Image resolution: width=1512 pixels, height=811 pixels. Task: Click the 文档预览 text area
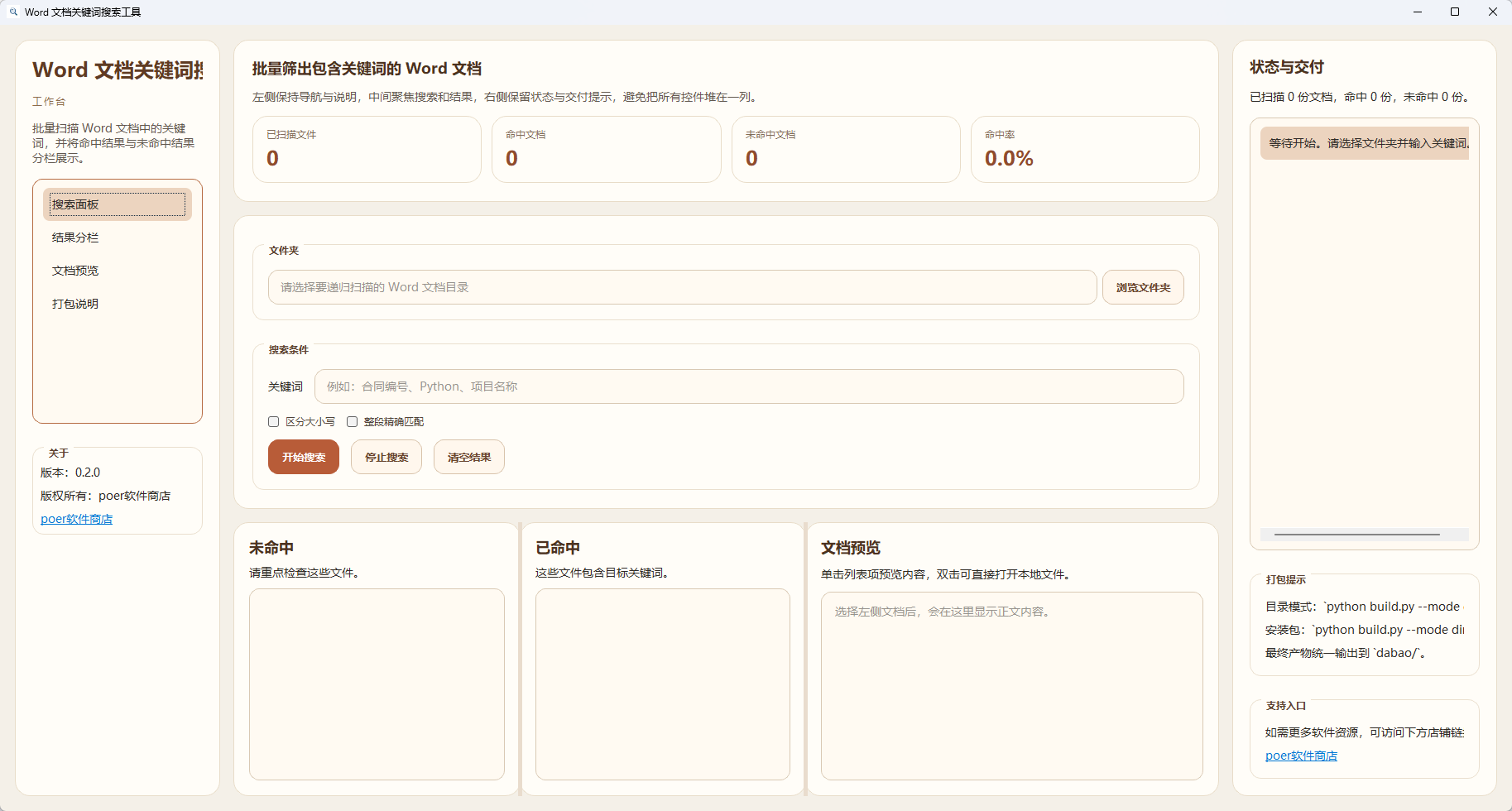[x=1012, y=686]
